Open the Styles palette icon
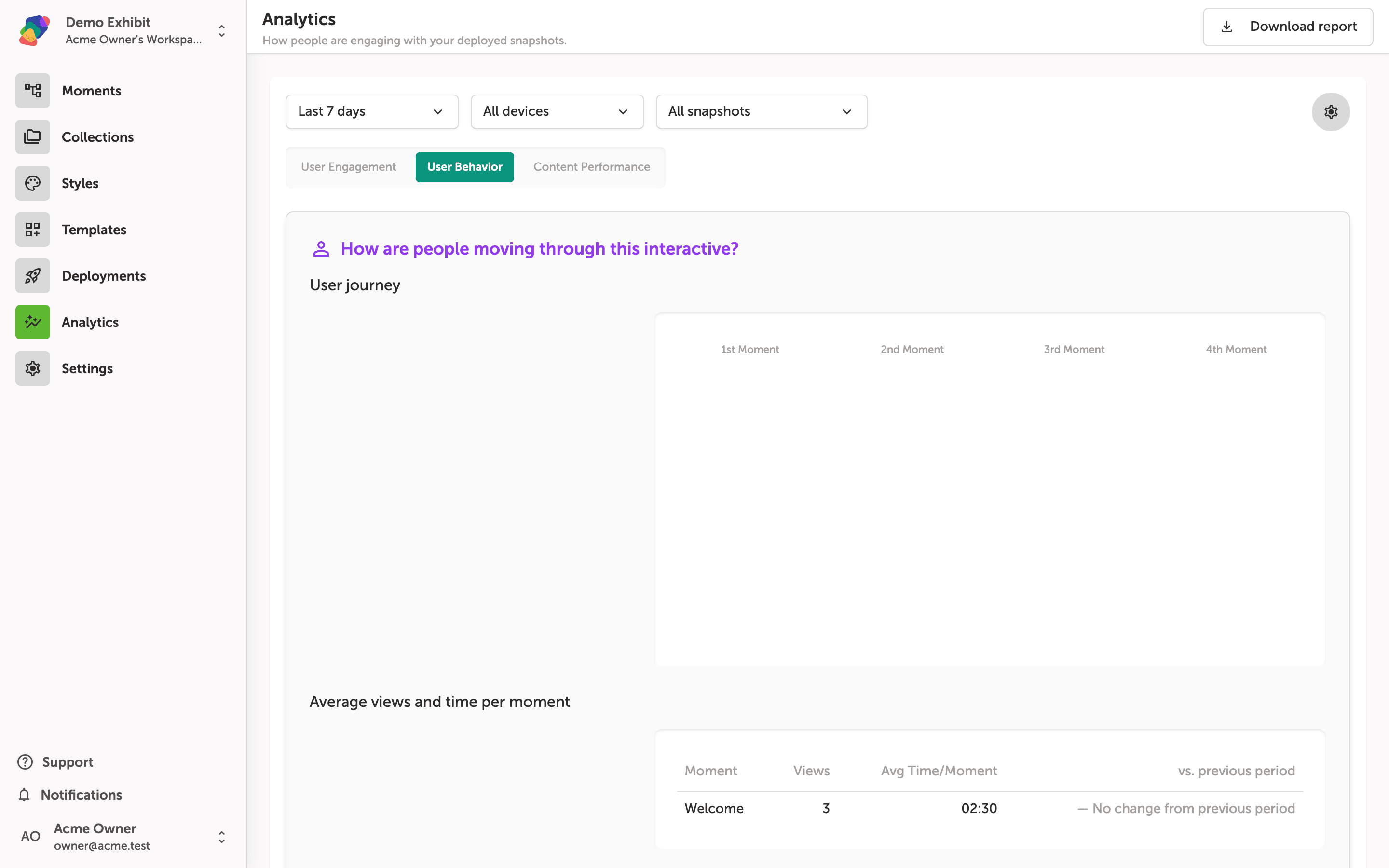 coord(33,183)
